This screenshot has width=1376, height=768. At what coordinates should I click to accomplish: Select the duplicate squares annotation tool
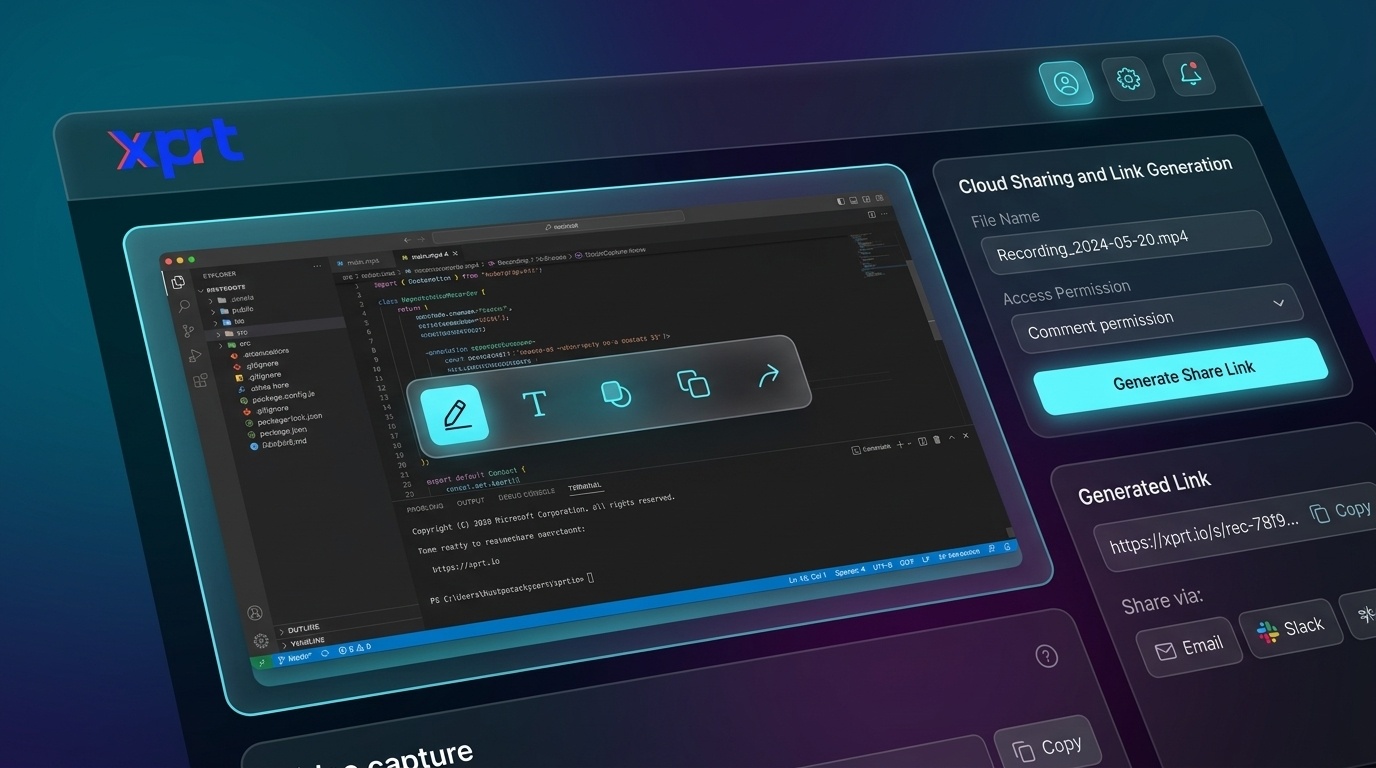[x=693, y=384]
